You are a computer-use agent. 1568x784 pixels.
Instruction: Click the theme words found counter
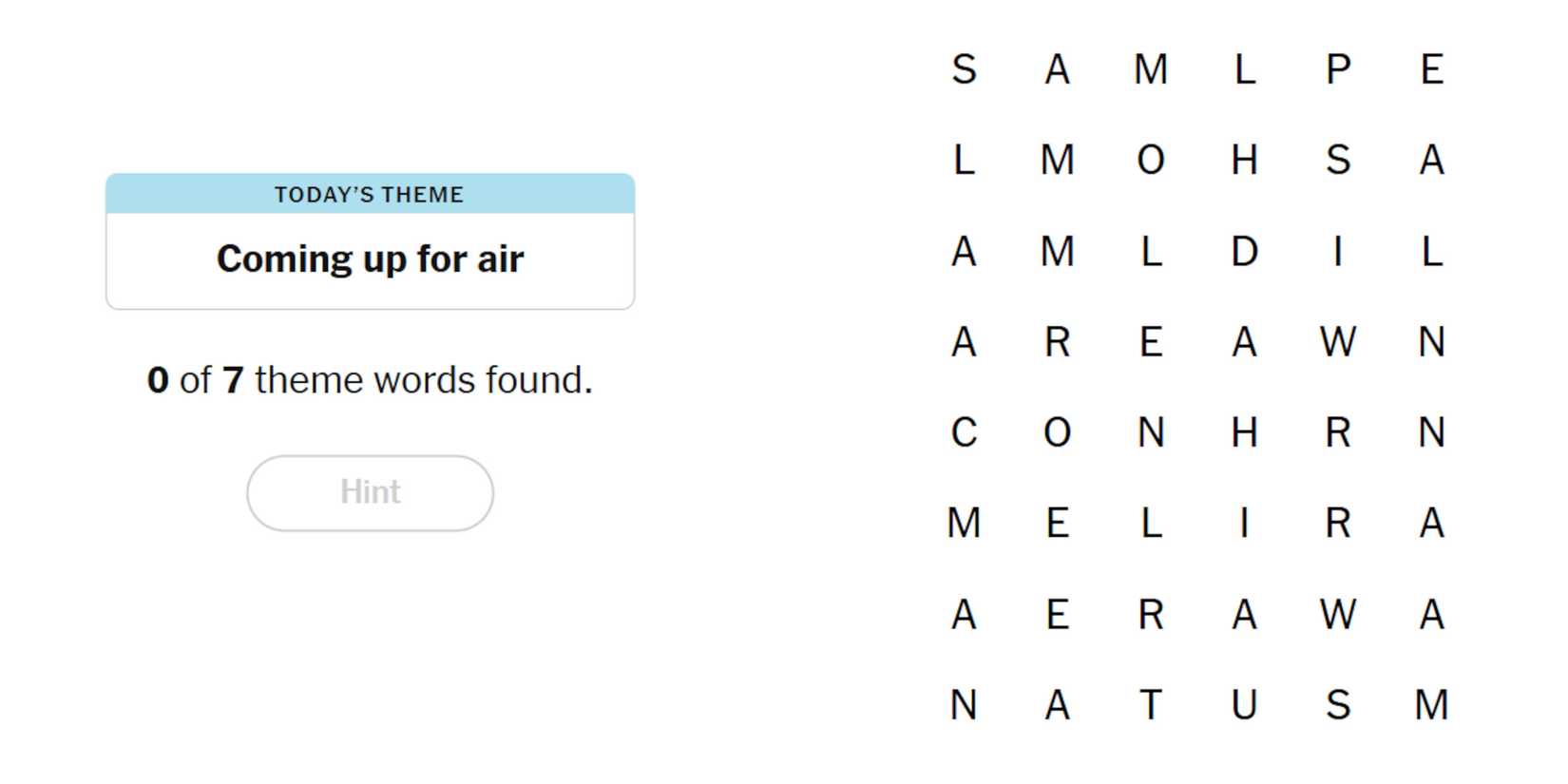(370, 380)
